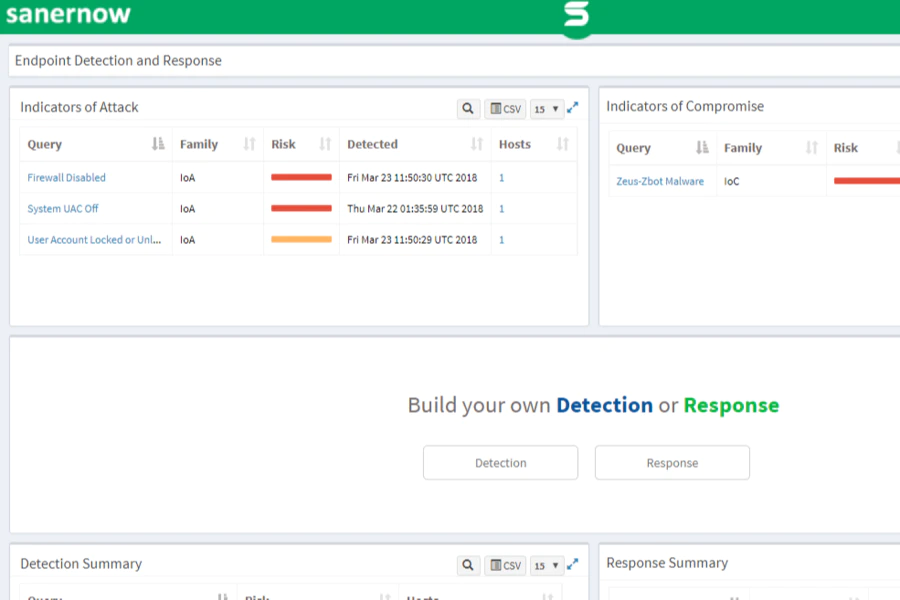Screen dimensions: 900x600
Task: Open search in Indicators of Attack panel
Action: click(x=468, y=109)
